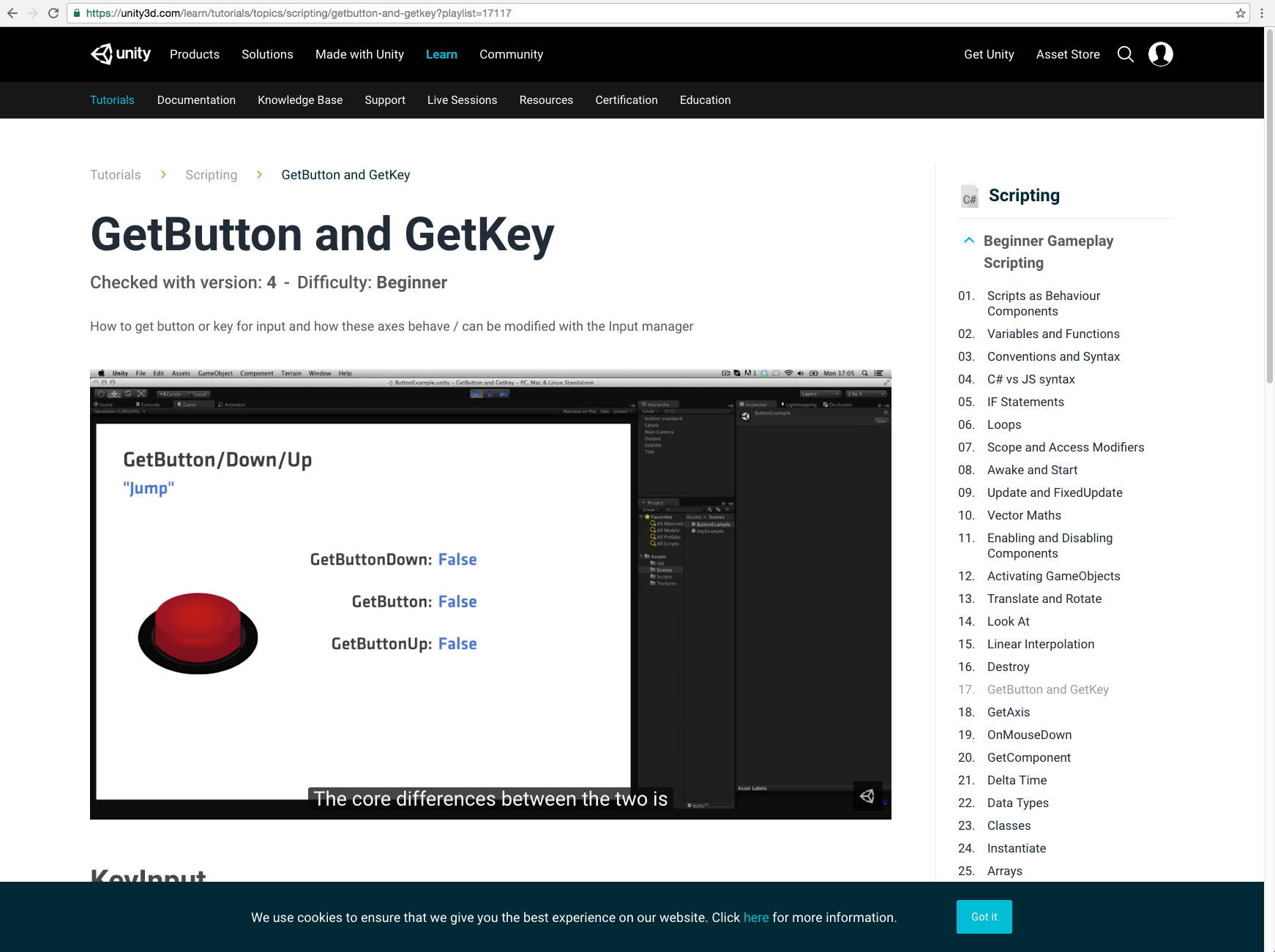This screenshot has width=1275, height=952.
Task: Open lesson Scripts as Behaviour Components
Action: point(1044,304)
